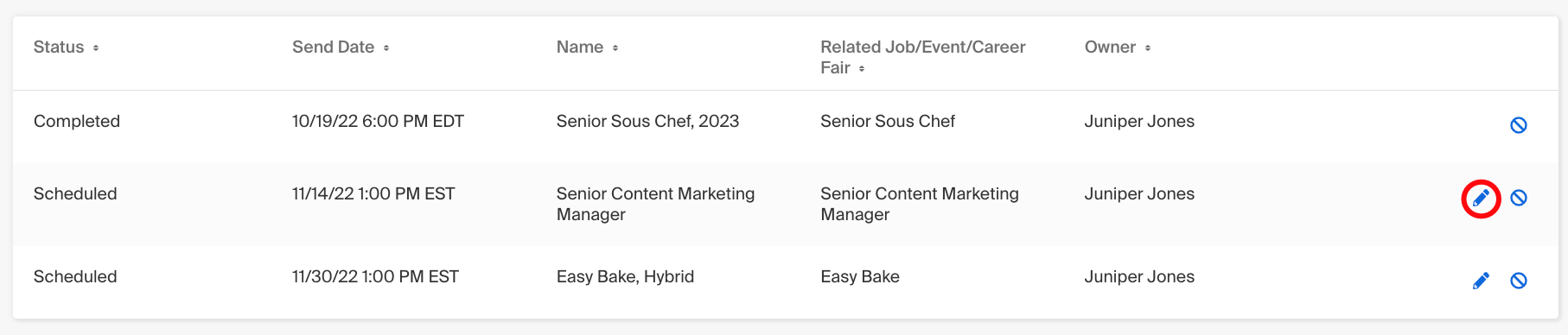Viewport: 1568px width, 335px height.
Task: Sort by Related Job/Event/Career Fair arrow
Action: coord(862,69)
